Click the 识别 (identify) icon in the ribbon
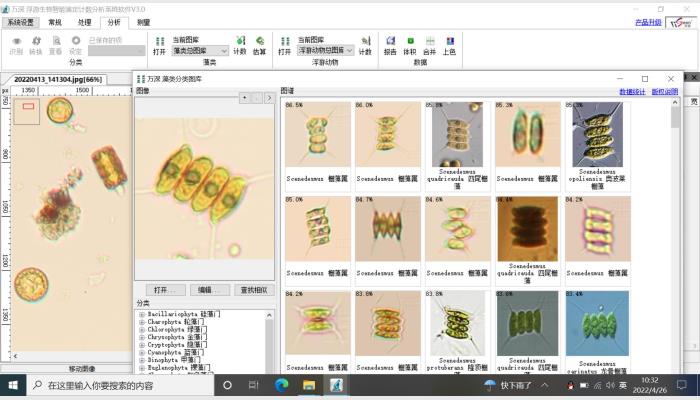Viewport: 700px width, 400px height. click(x=16, y=43)
